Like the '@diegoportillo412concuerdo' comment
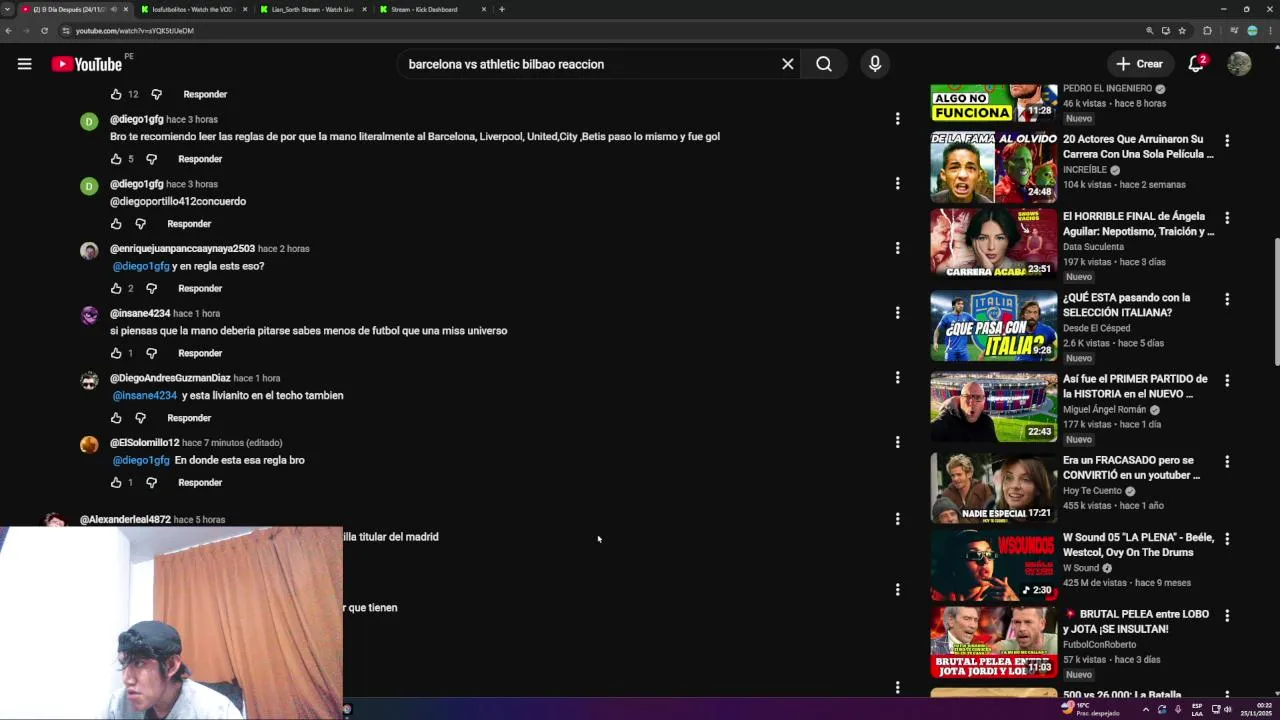Screen dimensions: 1280x720 pos(116,224)
